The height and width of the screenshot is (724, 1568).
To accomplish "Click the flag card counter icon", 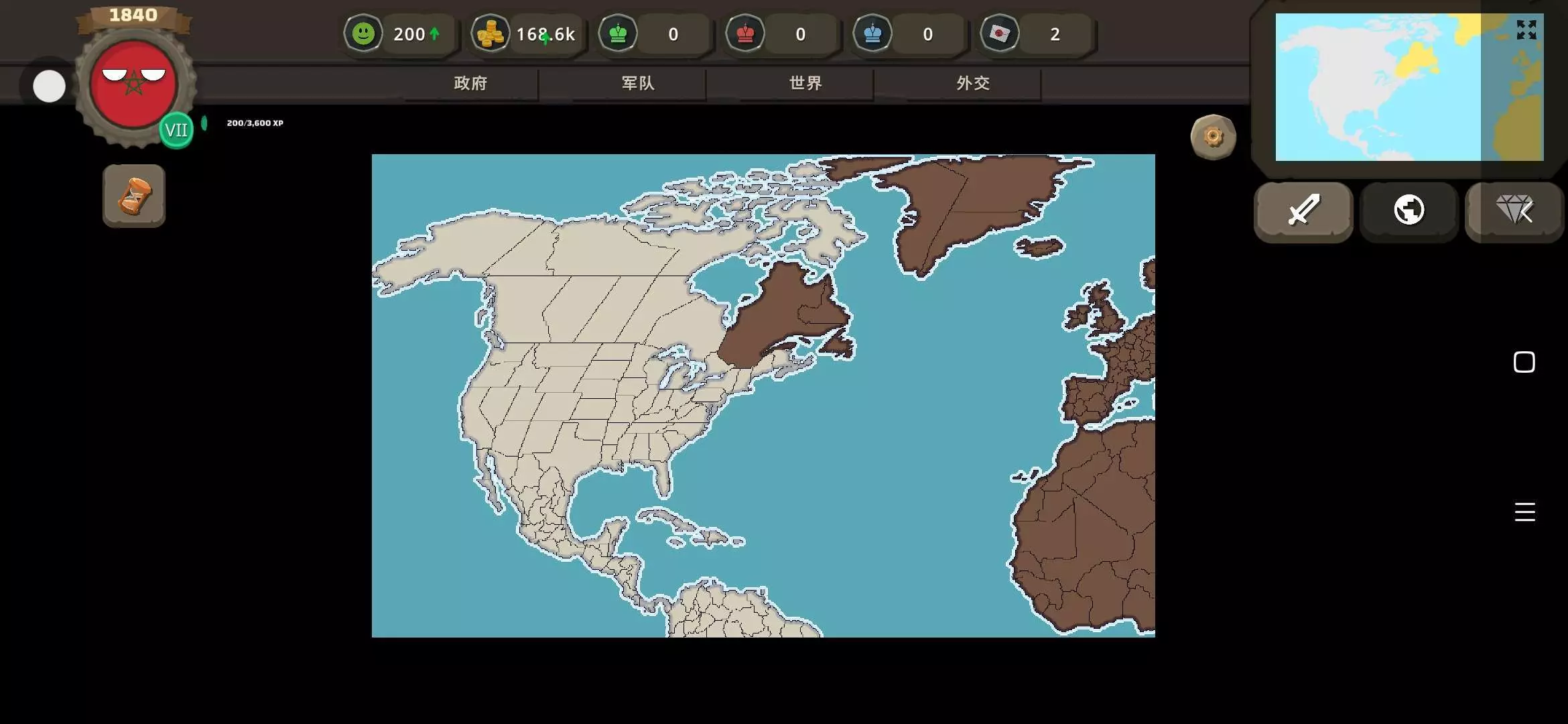I will pyautogui.click(x=999, y=34).
